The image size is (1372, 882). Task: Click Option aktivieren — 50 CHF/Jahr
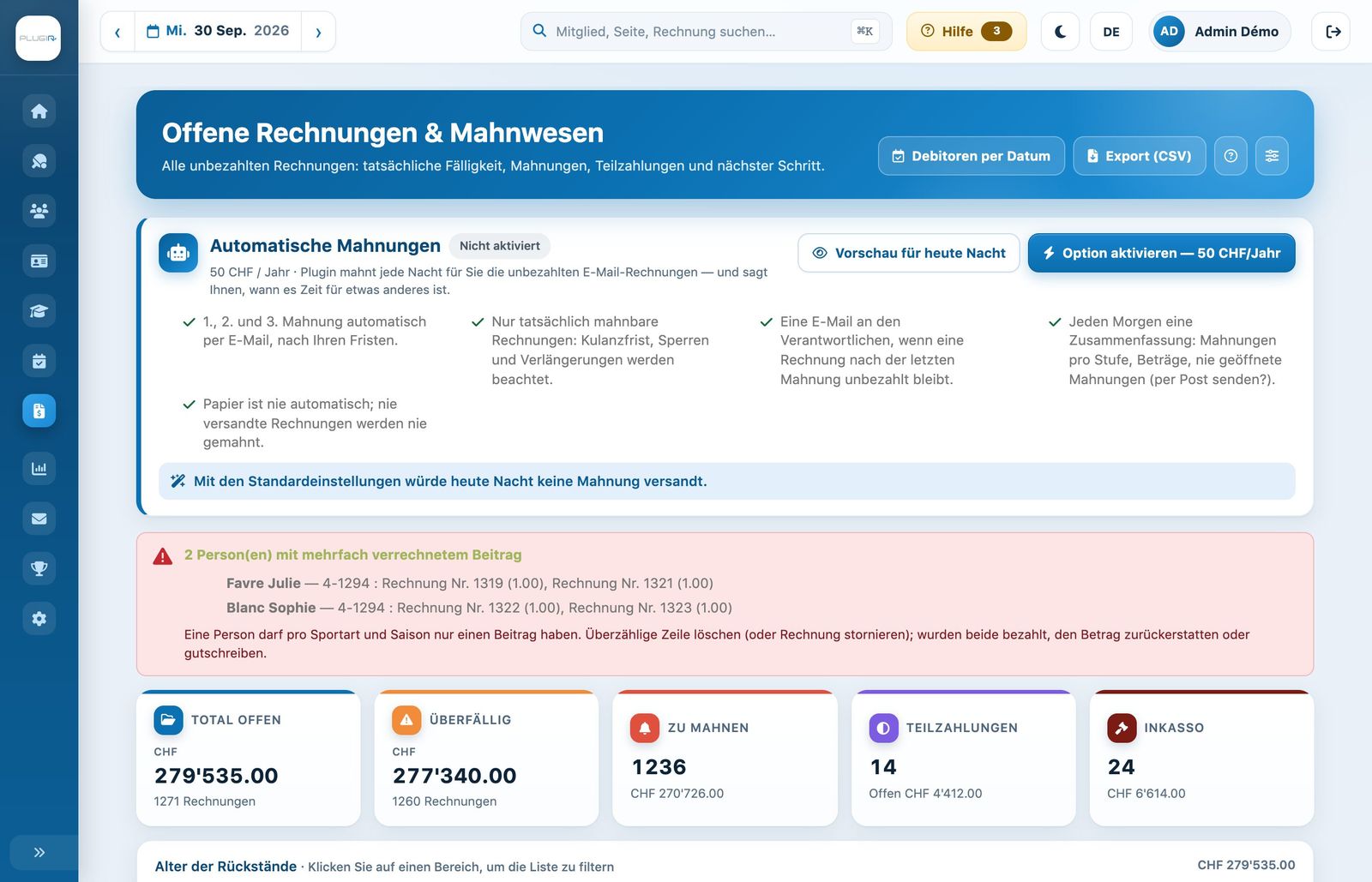click(1162, 253)
